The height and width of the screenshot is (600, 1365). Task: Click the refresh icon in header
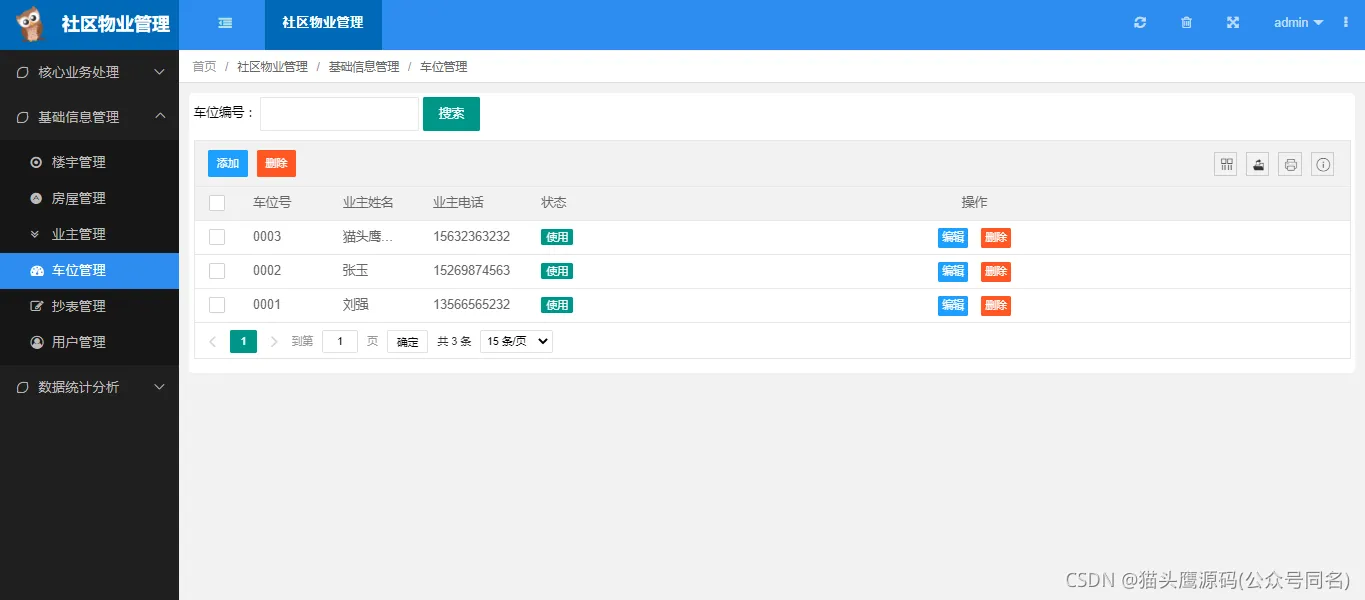click(x=1140, y=23)
